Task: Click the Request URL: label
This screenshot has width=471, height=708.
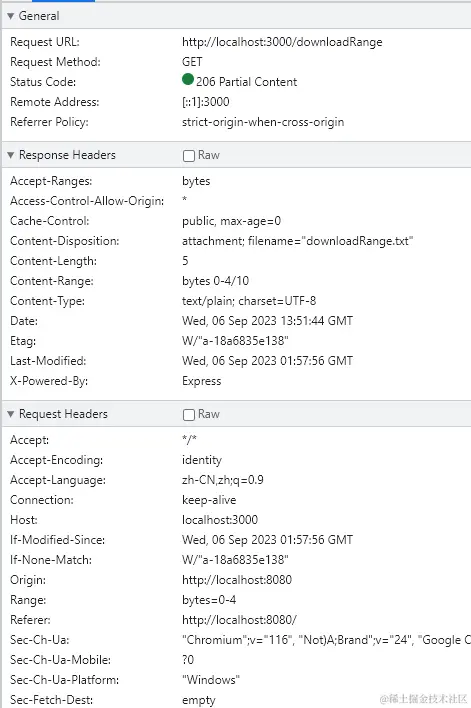Action: click(x=45, y=42)
